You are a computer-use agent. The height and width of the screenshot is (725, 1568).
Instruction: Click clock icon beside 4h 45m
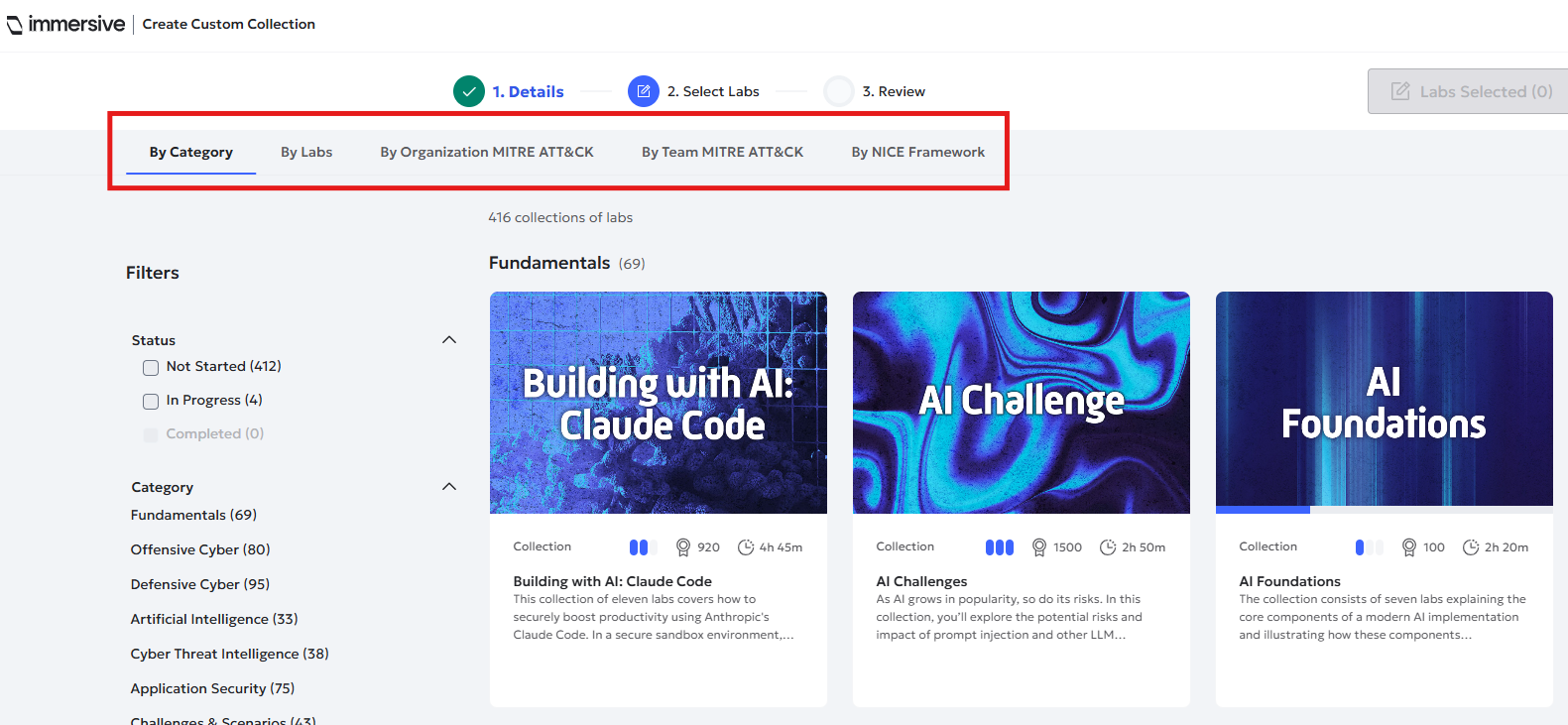(x=746, y=547)
